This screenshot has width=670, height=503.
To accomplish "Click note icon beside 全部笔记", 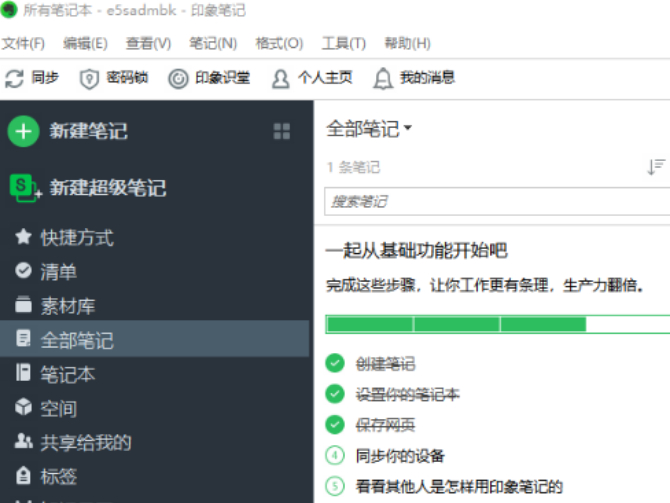I will (23, 338).
